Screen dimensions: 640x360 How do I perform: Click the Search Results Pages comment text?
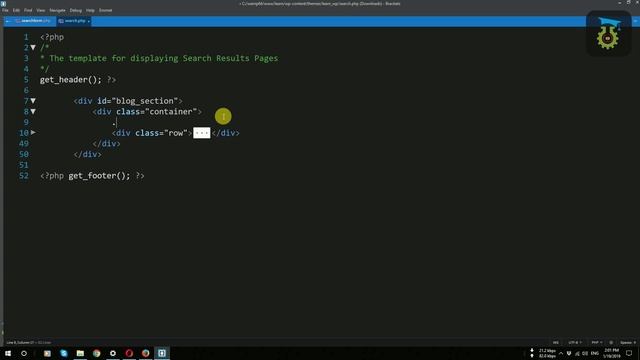point(230,58)
